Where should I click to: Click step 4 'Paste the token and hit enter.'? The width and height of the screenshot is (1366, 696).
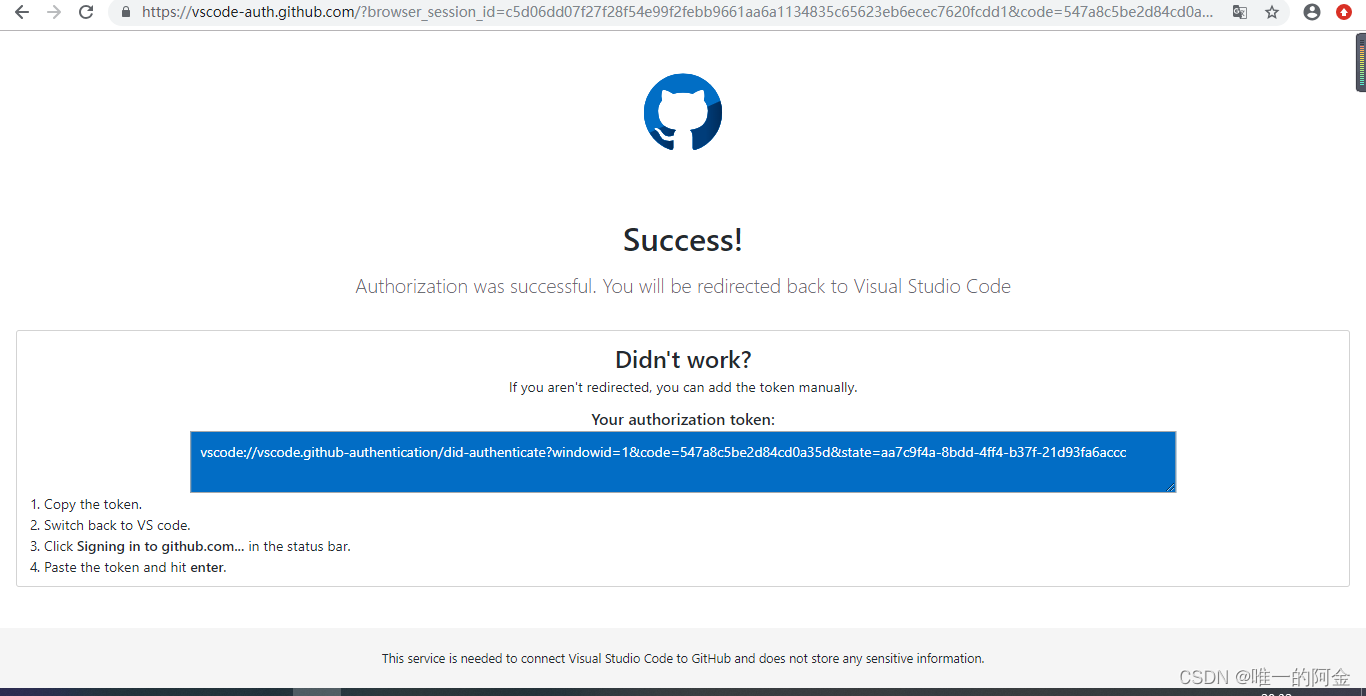coord(135,567)
